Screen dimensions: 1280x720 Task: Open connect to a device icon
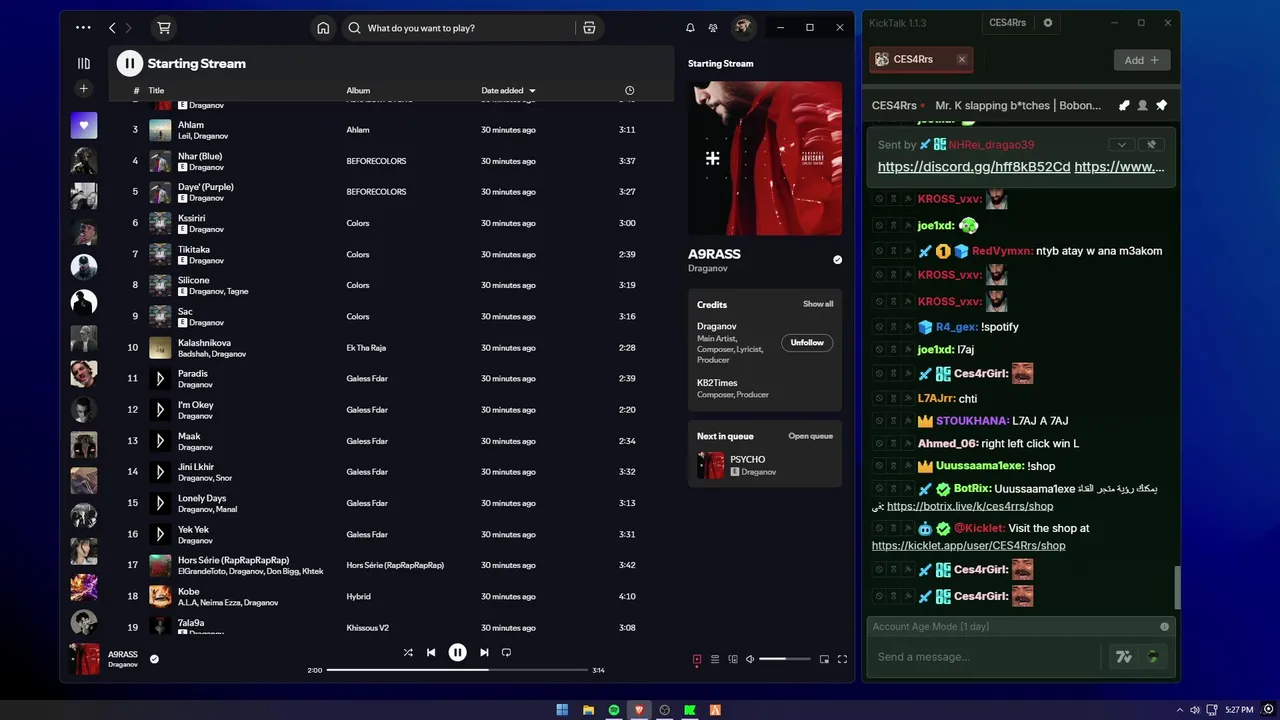pos(733,659)
